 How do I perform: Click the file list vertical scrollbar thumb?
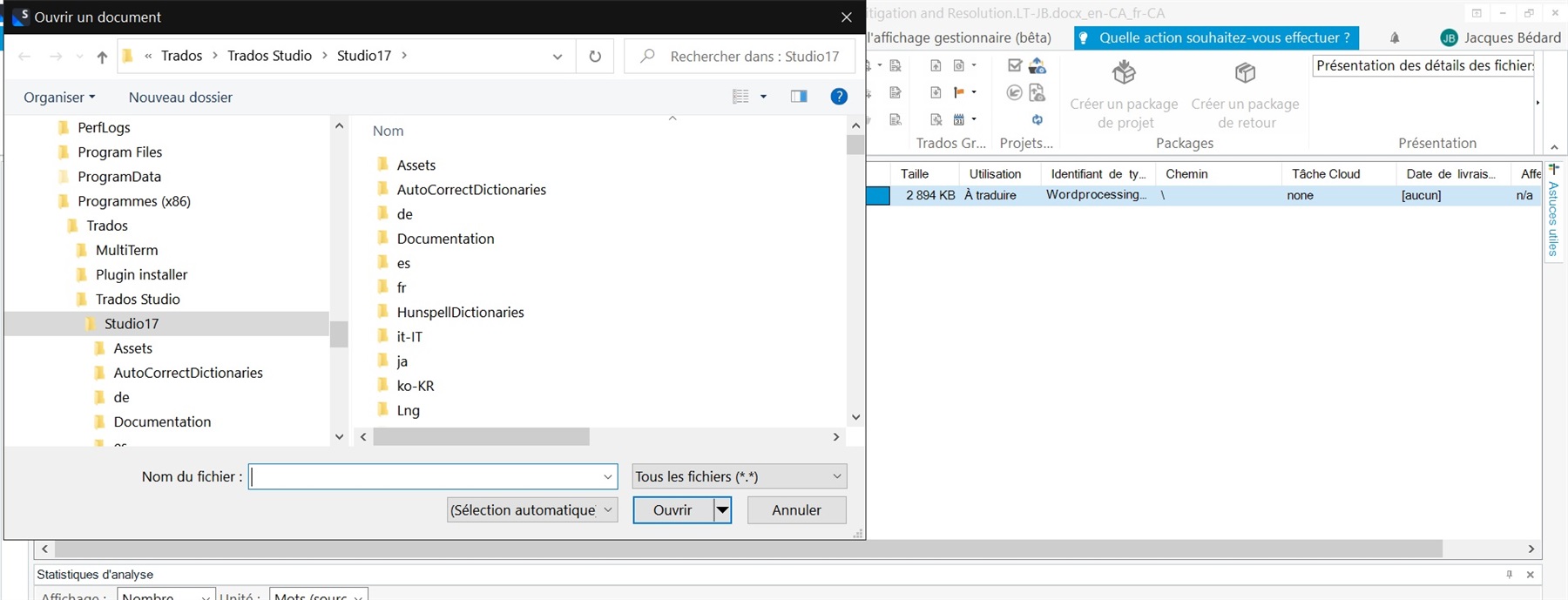point(855,144)
